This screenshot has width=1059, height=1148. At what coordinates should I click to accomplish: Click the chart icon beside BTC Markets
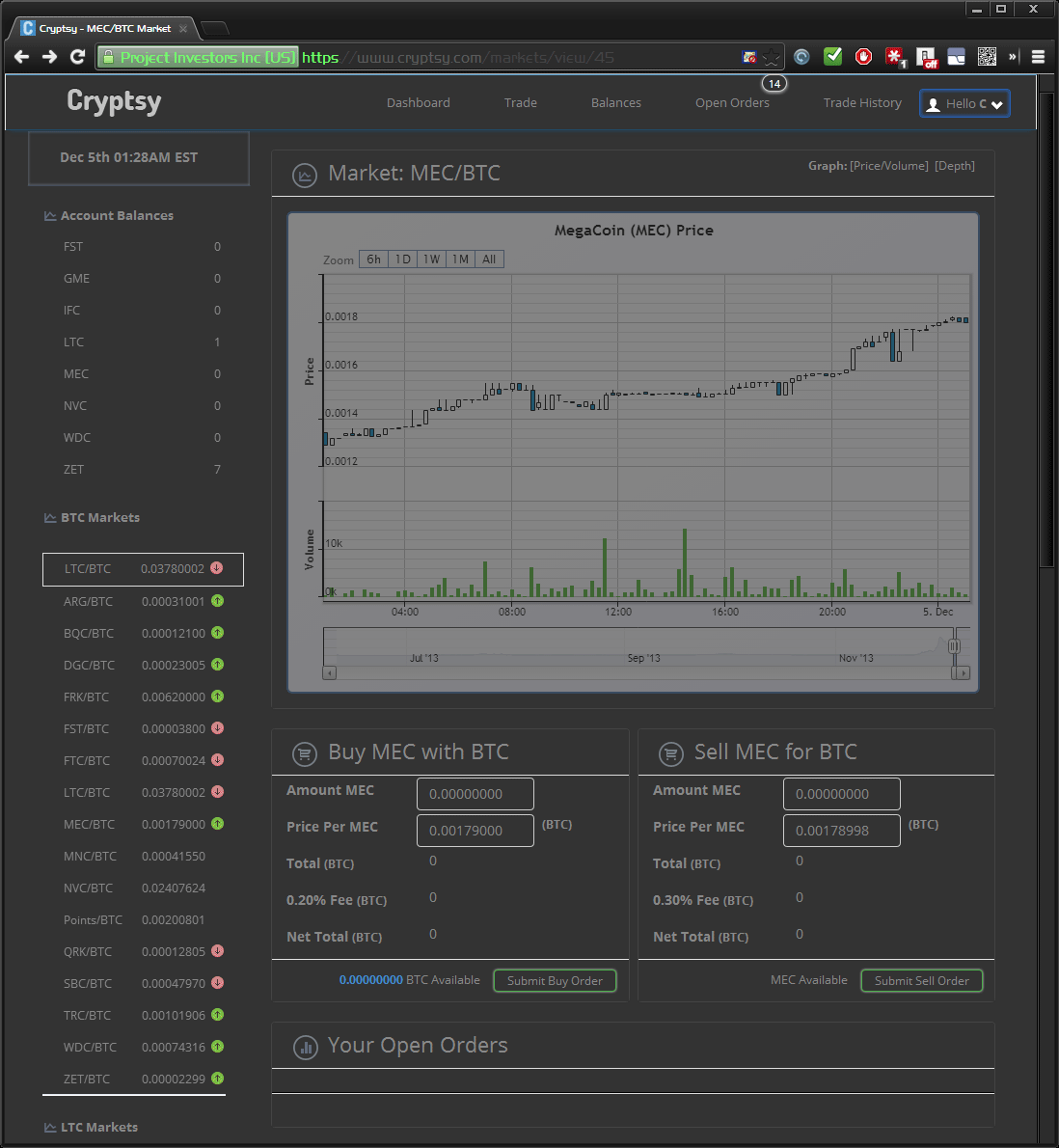(50, 518)
